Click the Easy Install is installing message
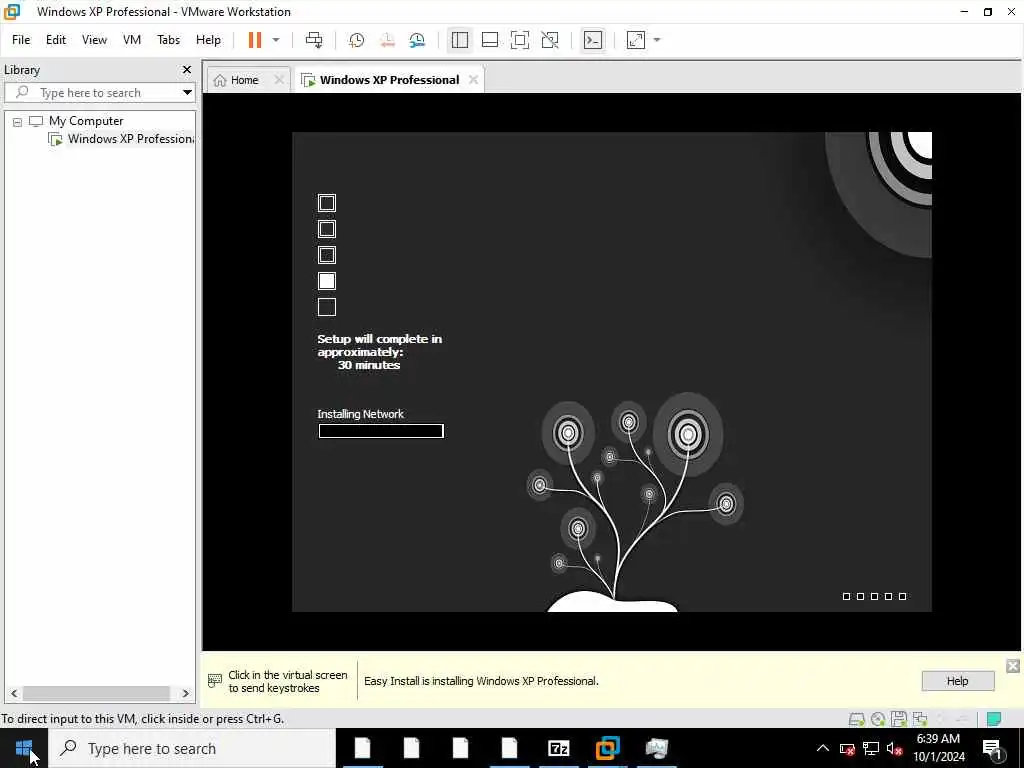The width and height of the screenshot is (1024, 768). [x=481, y=681]
